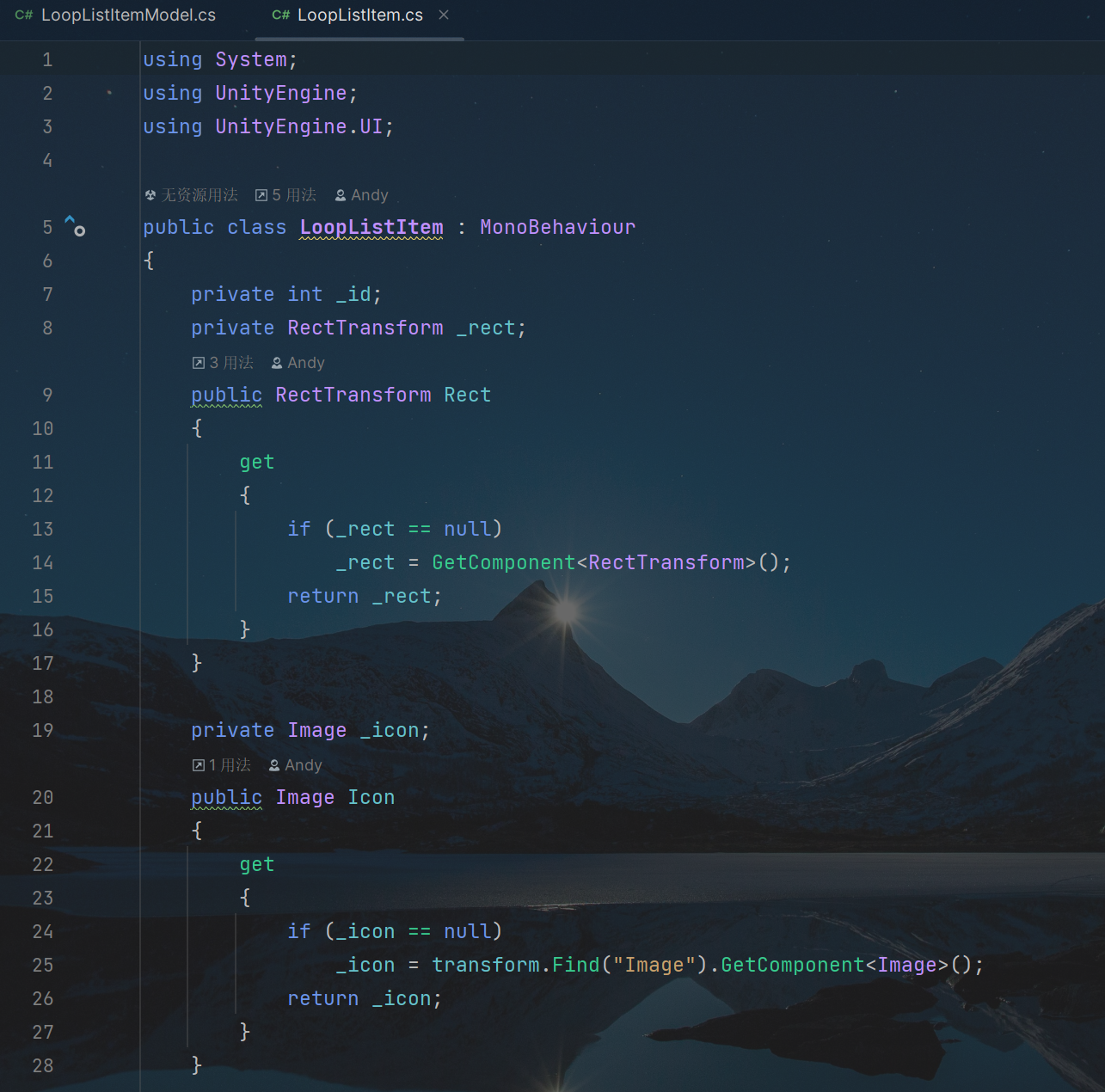Click line number 28 in the gutter

tap(43, 1065)
